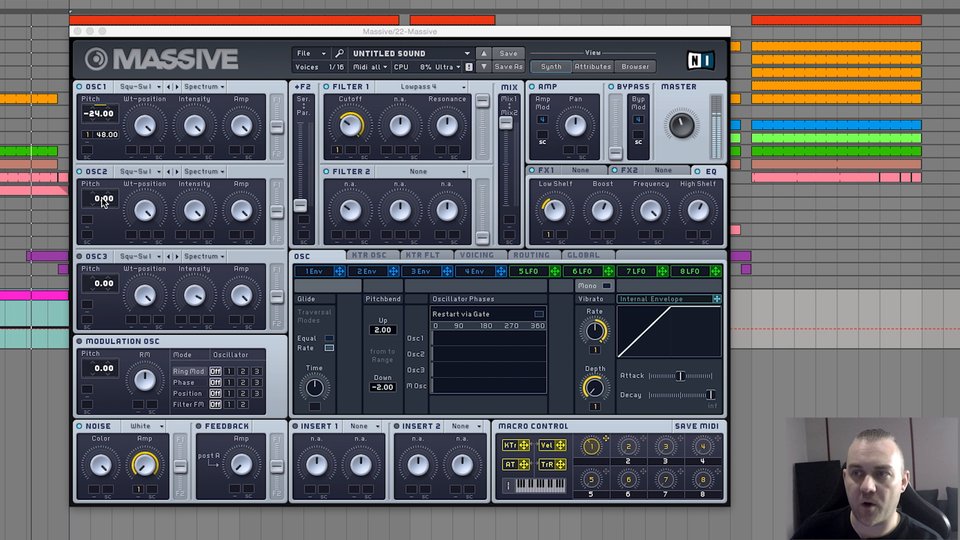960x540 pixels.
Task: Click the 3 Env modulation drag handle
Action: pos(447,271)
